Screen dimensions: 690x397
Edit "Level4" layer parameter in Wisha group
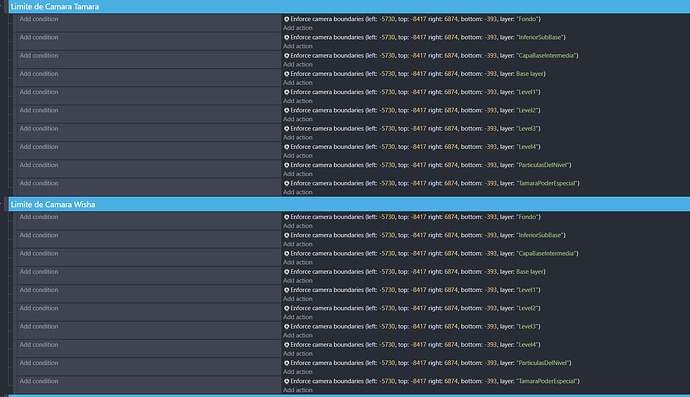pos(527,345)
